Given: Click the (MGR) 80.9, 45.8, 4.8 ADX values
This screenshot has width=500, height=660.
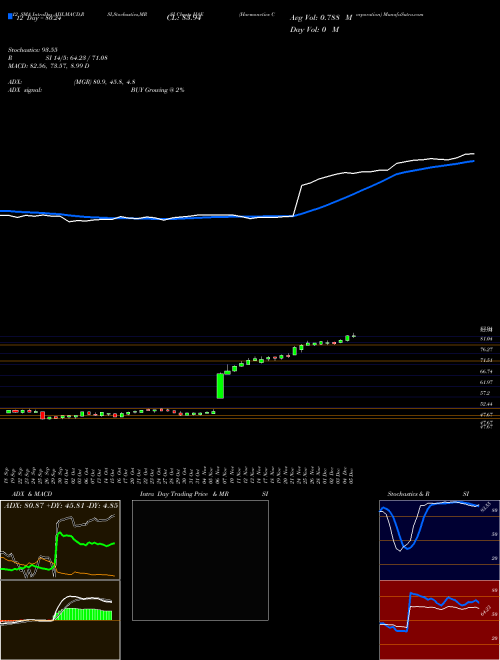Looking at the screenshot, I should coord(104,82).
